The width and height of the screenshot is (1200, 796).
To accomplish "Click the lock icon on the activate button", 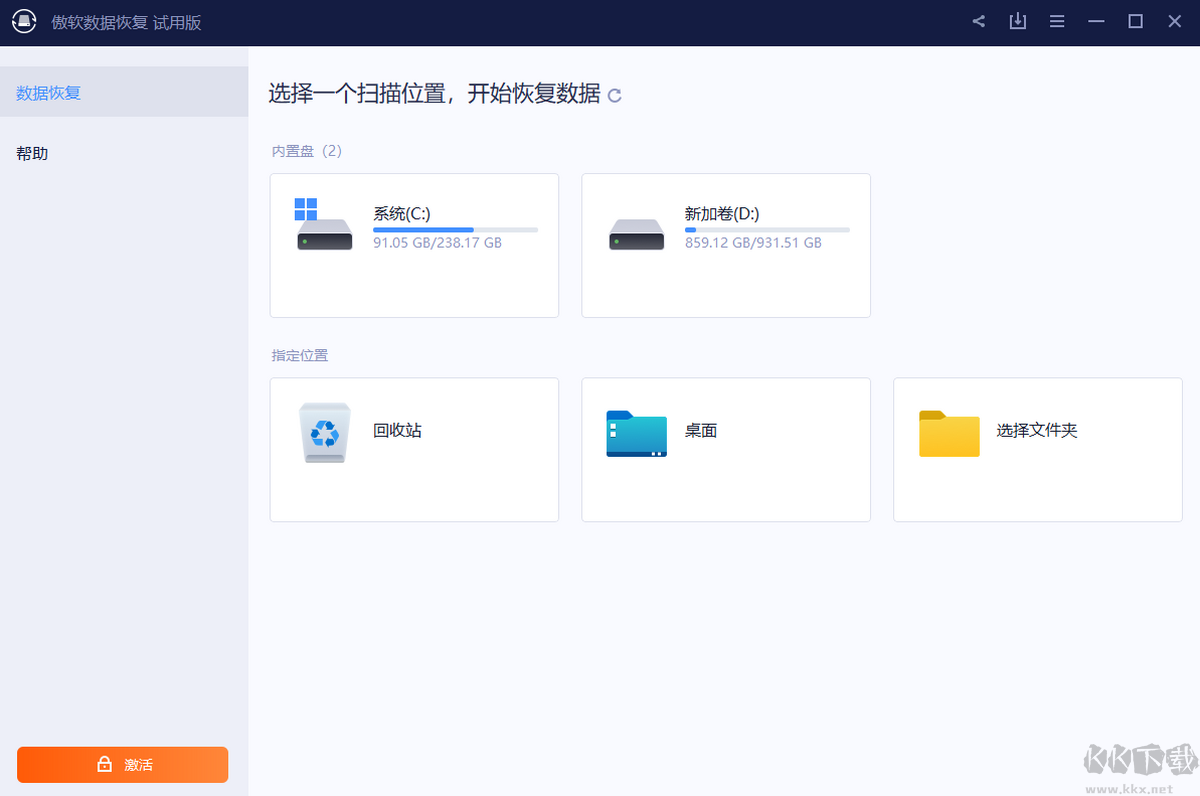I will pos(104,765).
